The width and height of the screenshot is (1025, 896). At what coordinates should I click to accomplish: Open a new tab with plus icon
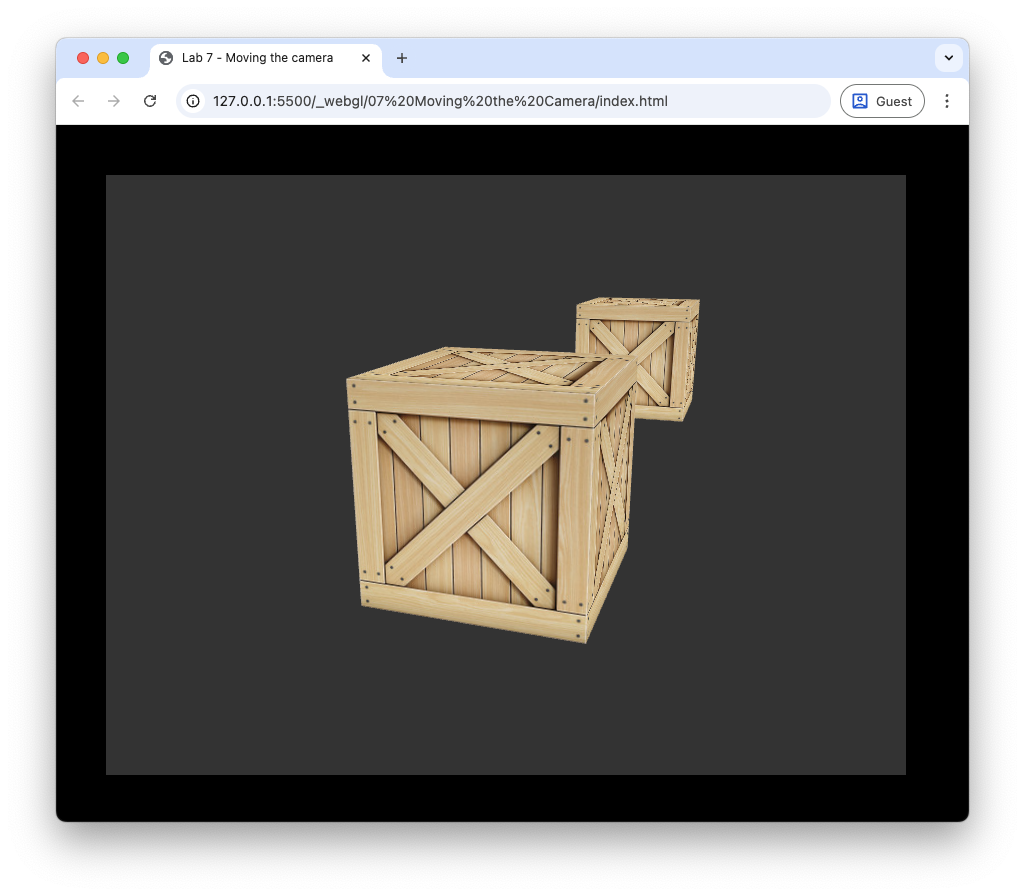[x=402, y=58]
